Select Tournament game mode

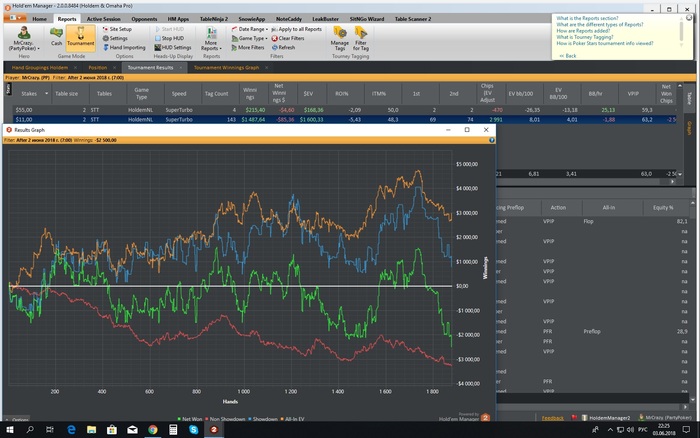point(80,38)
